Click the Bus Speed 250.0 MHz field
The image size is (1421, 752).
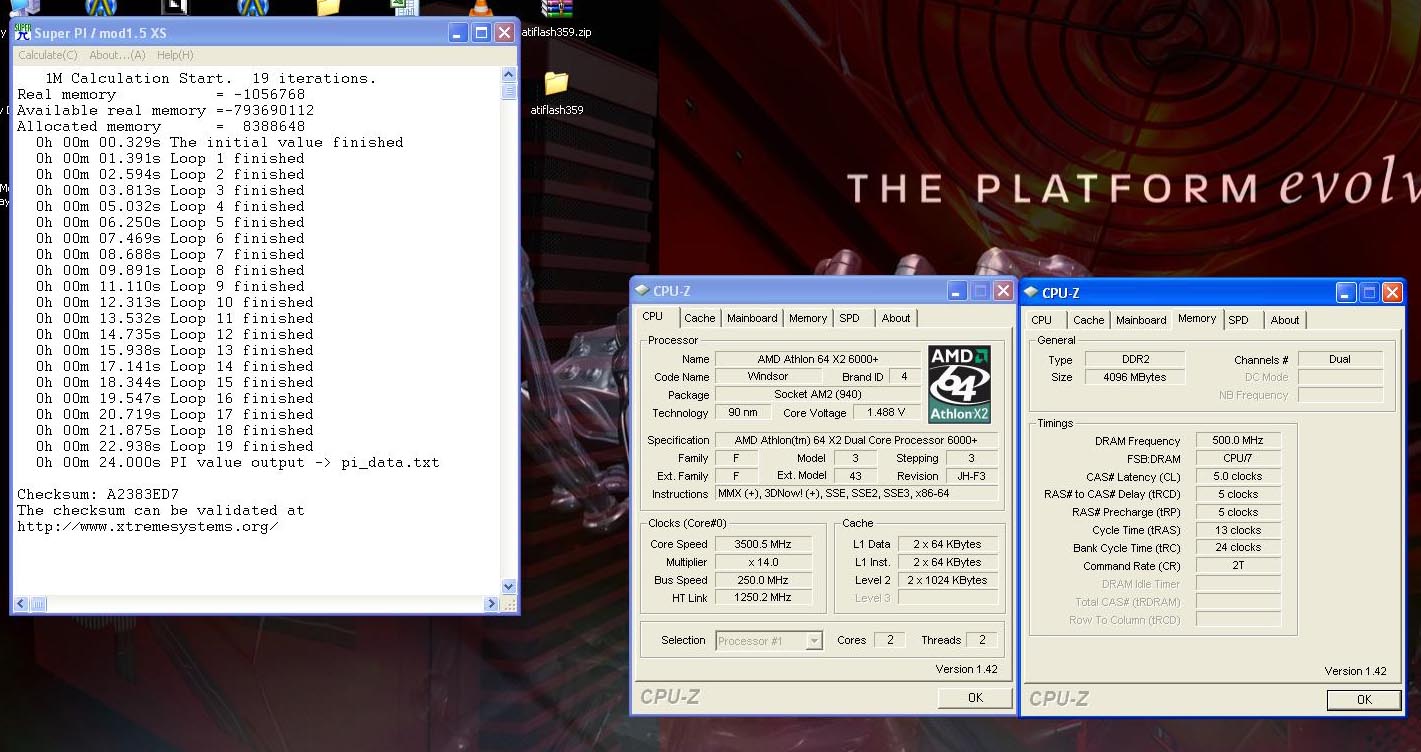(763, 580)
